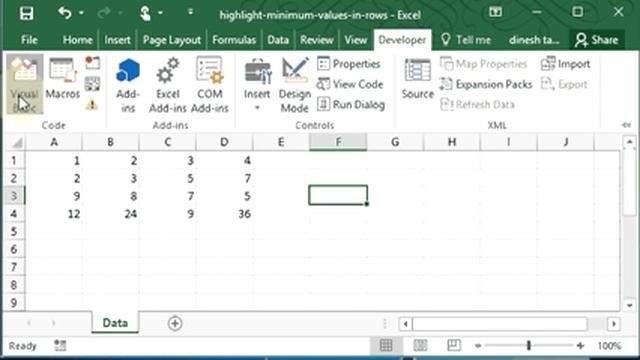Image resolution: width=640 pixels, height=360 pixels.
Task: Open the dinesh account menu
Action: pyautogui.click(x=534, y=40)
